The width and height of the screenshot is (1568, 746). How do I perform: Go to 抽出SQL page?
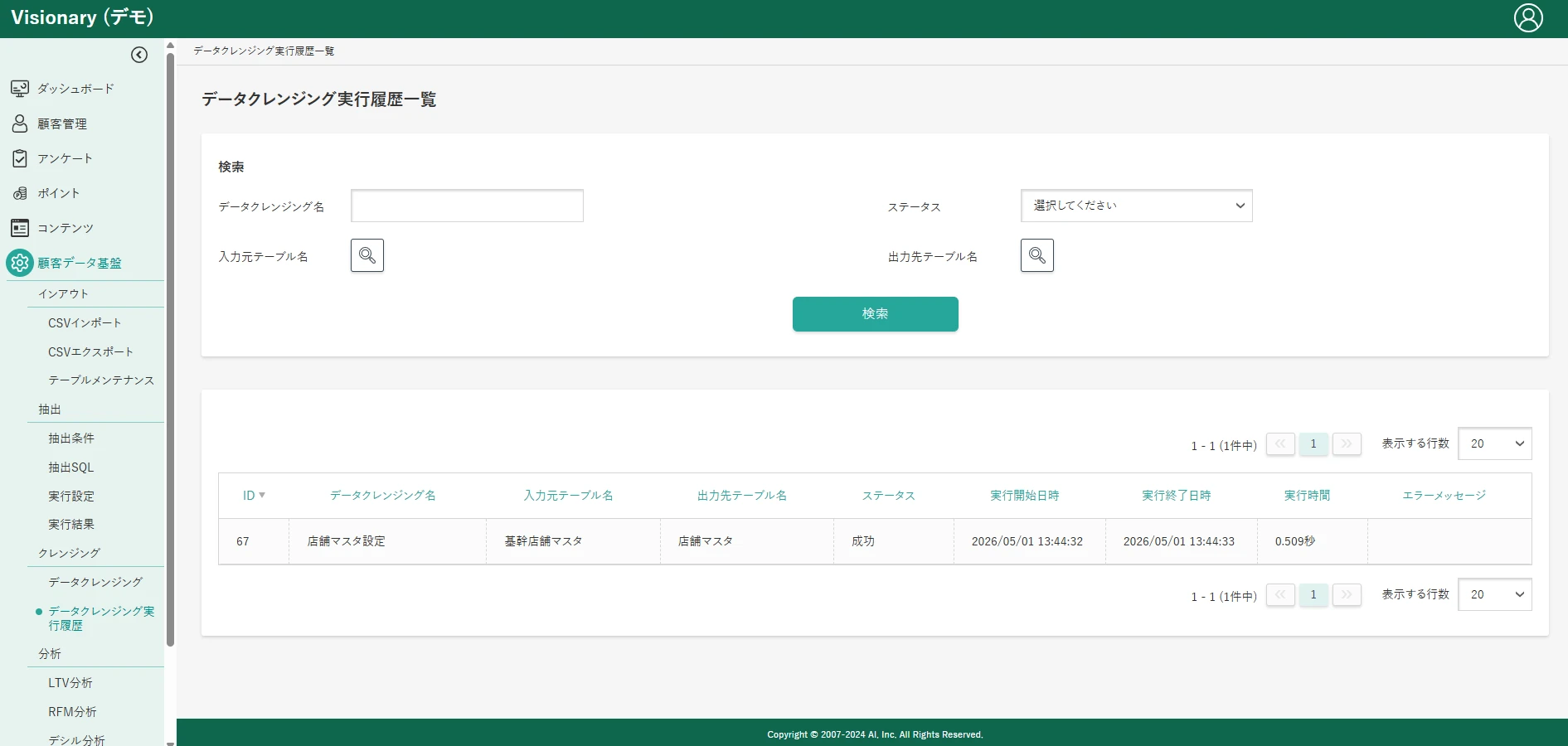click(71, 467)
